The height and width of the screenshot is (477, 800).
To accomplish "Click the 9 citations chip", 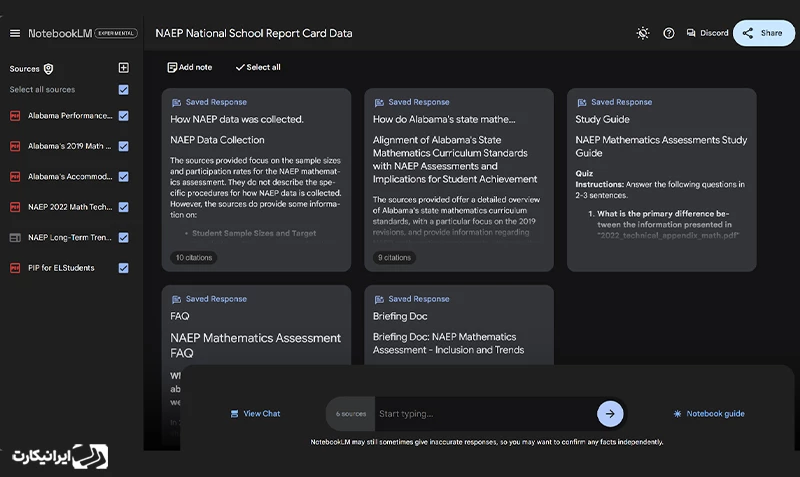I will tap(394, 258).
